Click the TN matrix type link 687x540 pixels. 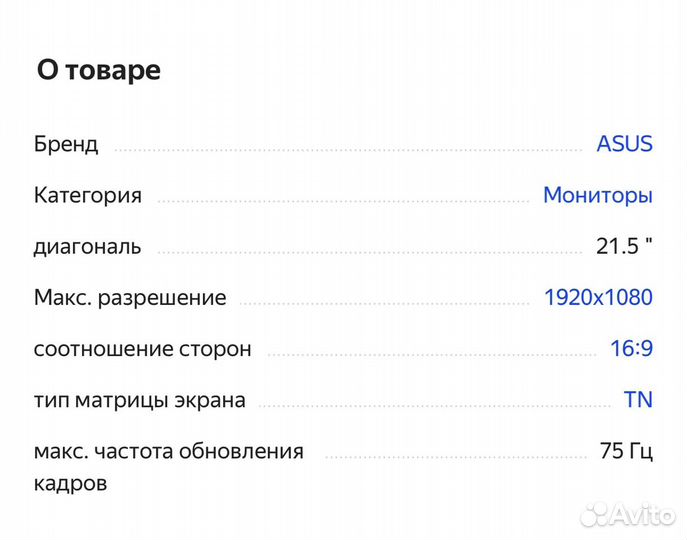(637, 400)
